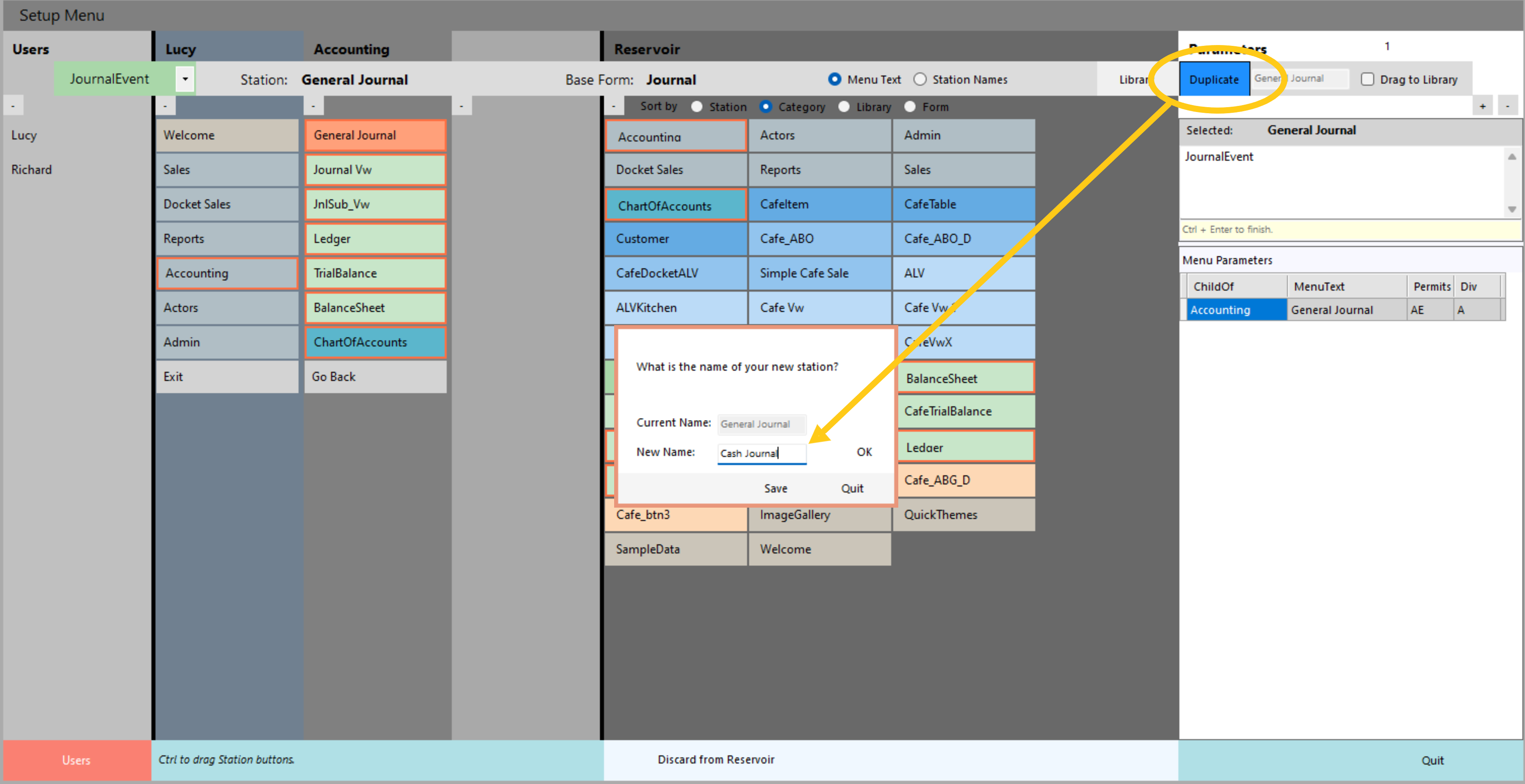This screenshot has height=784, width=1525.
Task: Click the plus button in Parameters panel
Action: coord(1482,106)
